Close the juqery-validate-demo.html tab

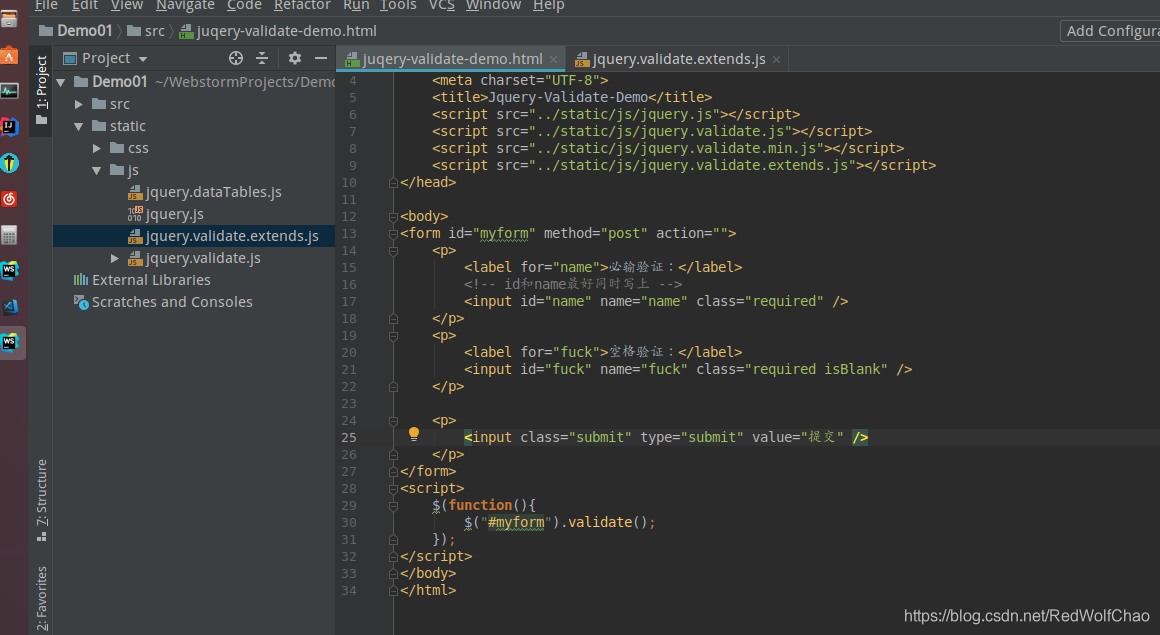553,59
